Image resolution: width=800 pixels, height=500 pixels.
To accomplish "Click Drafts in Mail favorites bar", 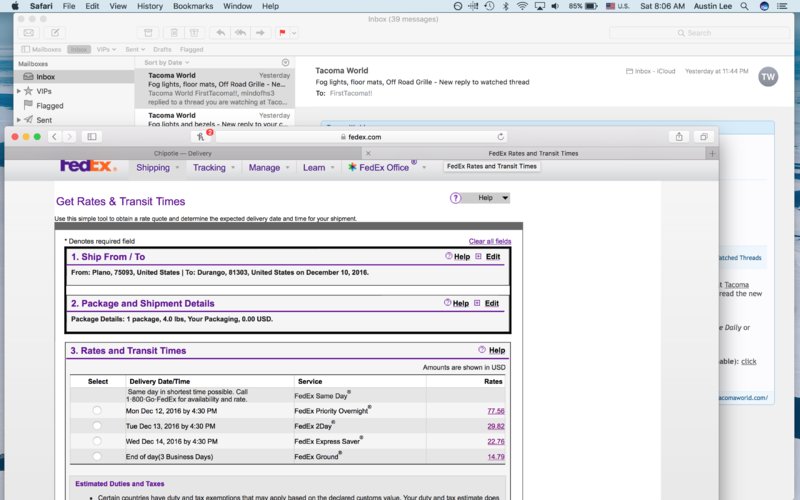I will (162, 49).
